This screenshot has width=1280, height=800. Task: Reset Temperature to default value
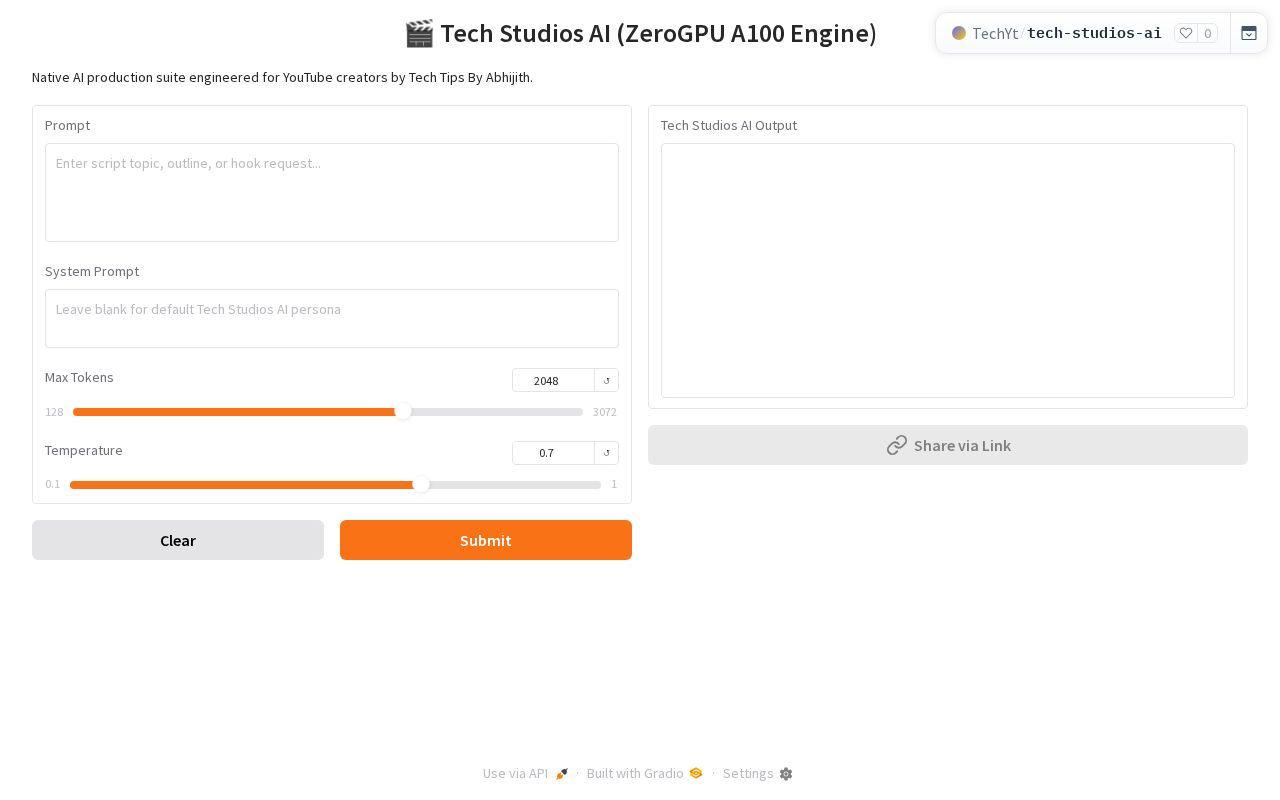pos(606,453)
